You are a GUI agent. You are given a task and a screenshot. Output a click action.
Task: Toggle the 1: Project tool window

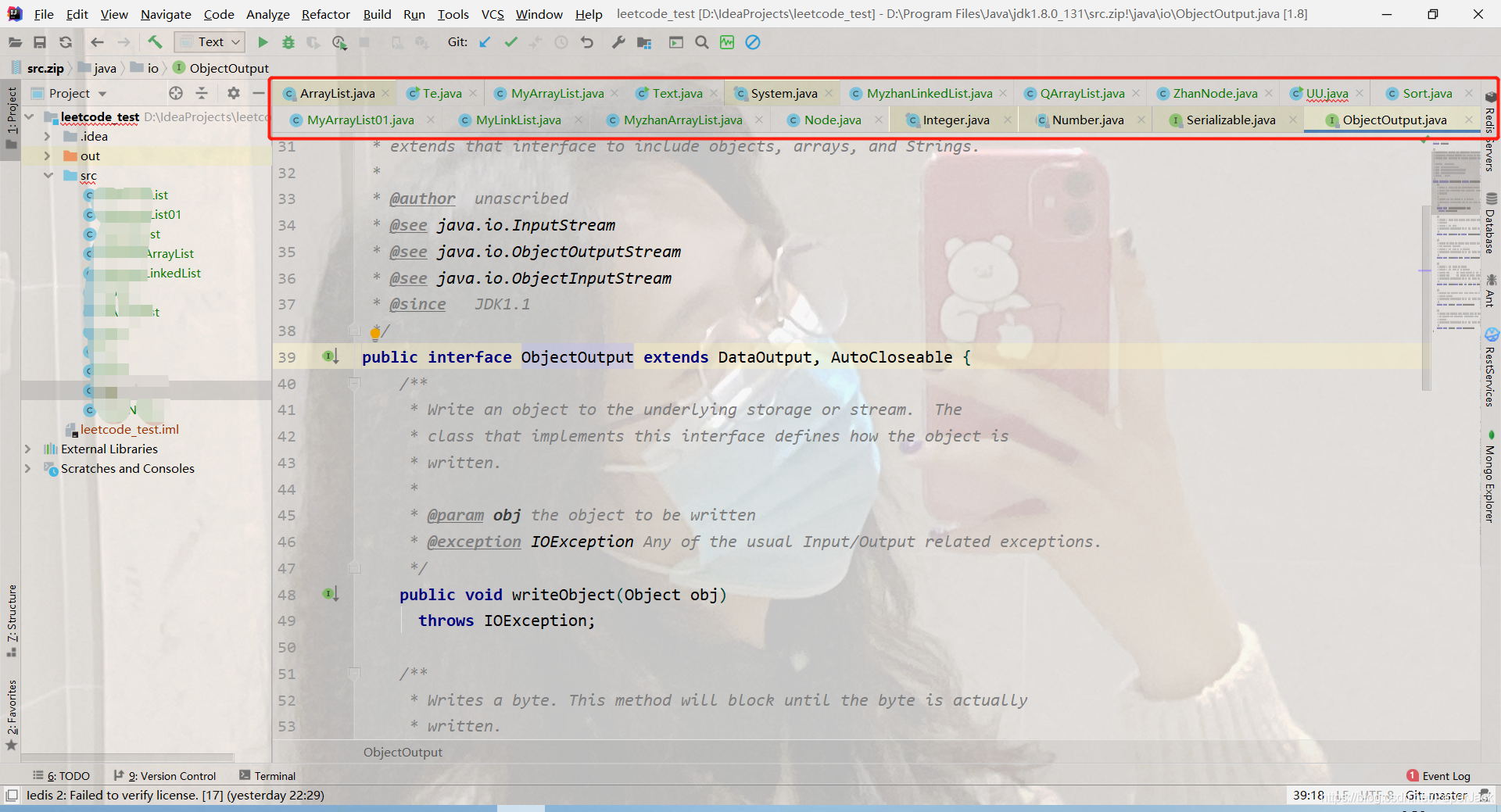[11, 119]
